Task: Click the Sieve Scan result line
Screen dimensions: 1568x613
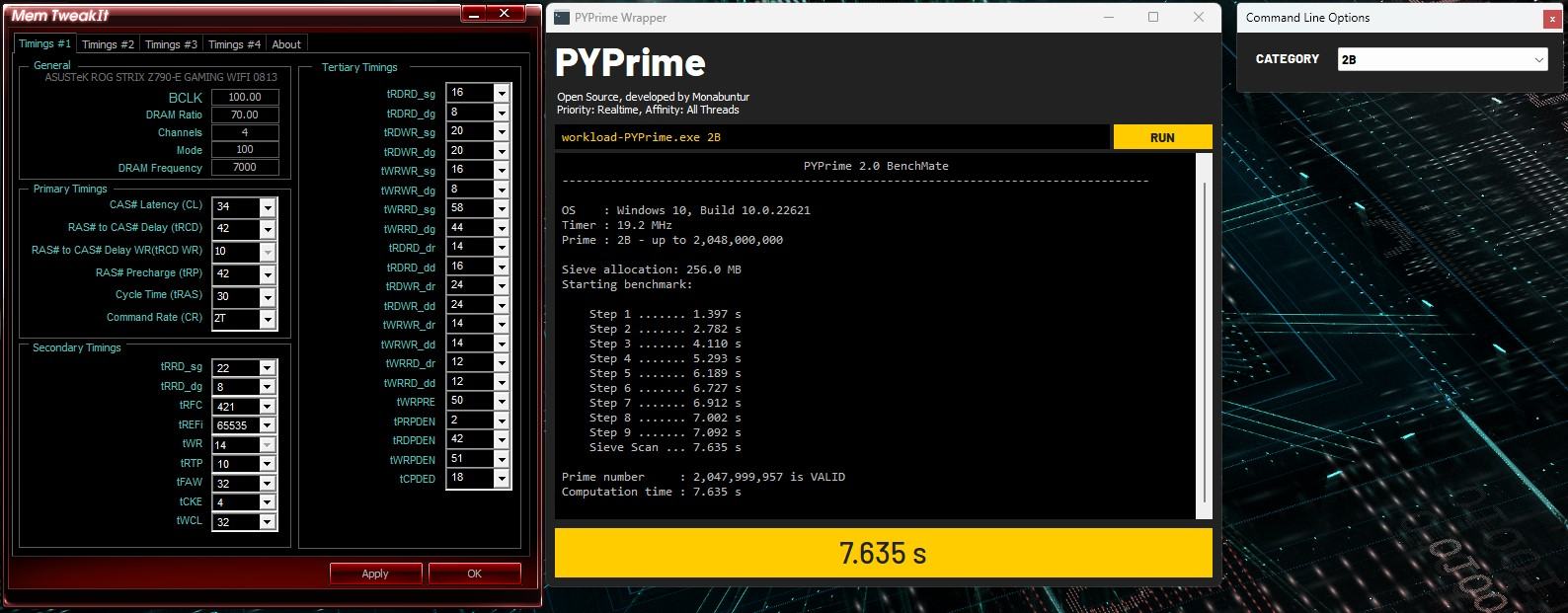Action: pyautogui.click(x=665, y=447)
